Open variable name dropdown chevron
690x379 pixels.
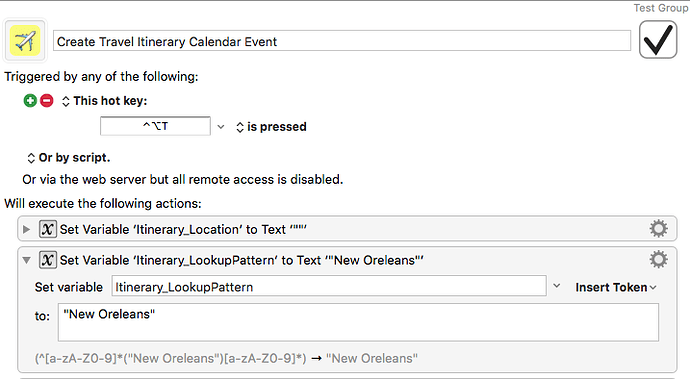(x=557, y=286)
